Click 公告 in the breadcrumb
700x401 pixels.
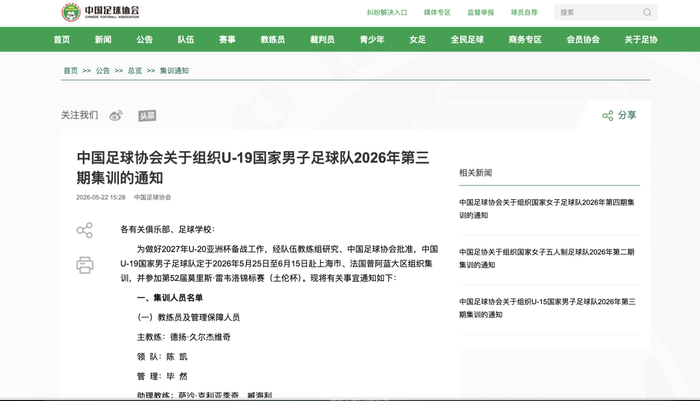tap(103, 71)
